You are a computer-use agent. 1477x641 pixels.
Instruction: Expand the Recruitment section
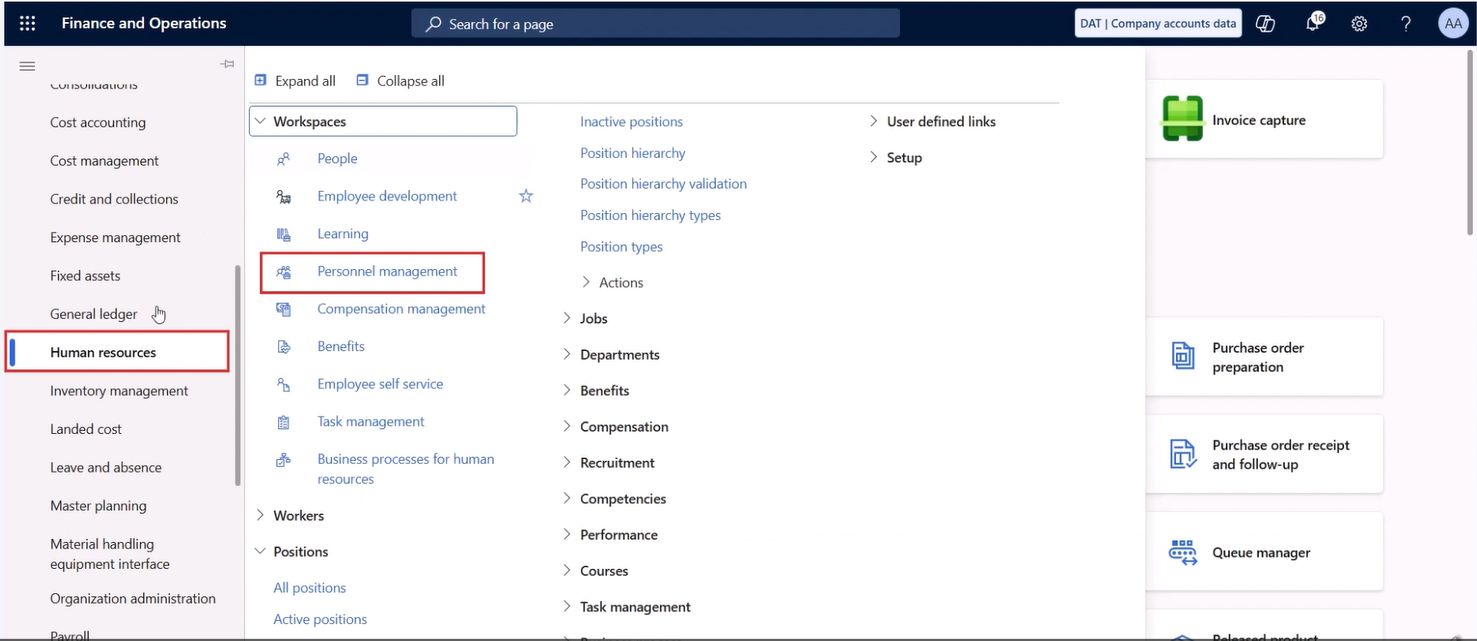coord(567,462)
